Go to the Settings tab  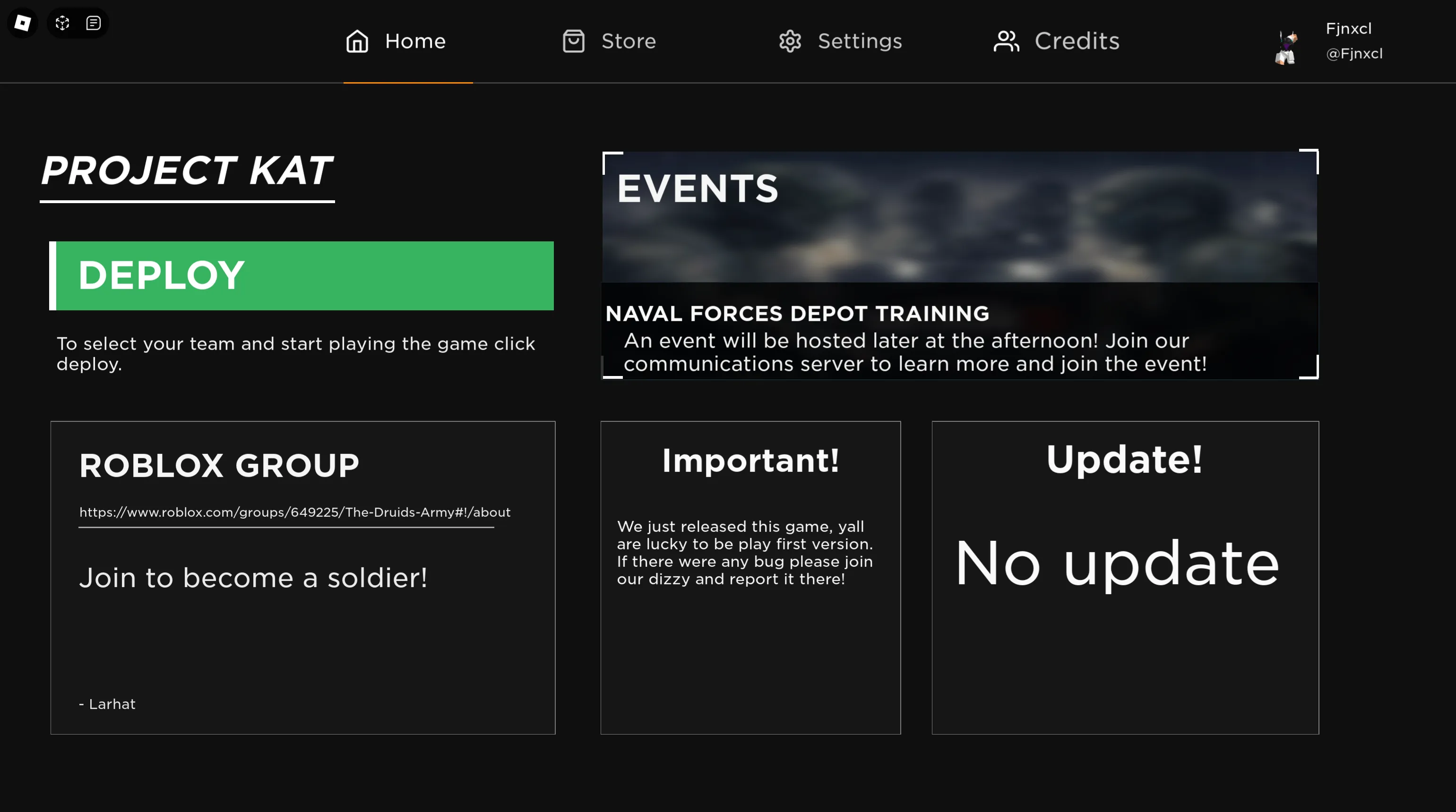(x=859, y=41)
